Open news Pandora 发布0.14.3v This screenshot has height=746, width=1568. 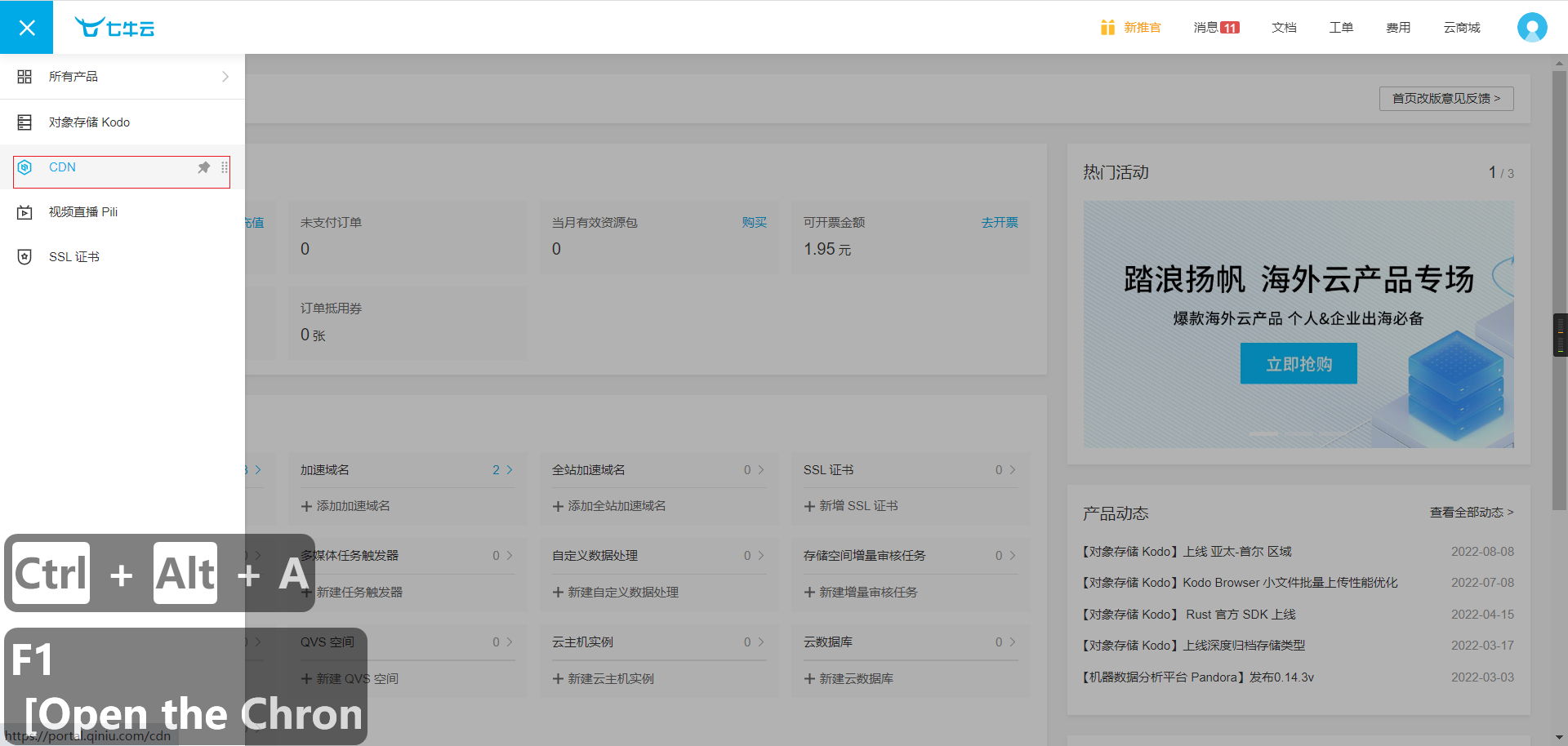pos(1198,677)
